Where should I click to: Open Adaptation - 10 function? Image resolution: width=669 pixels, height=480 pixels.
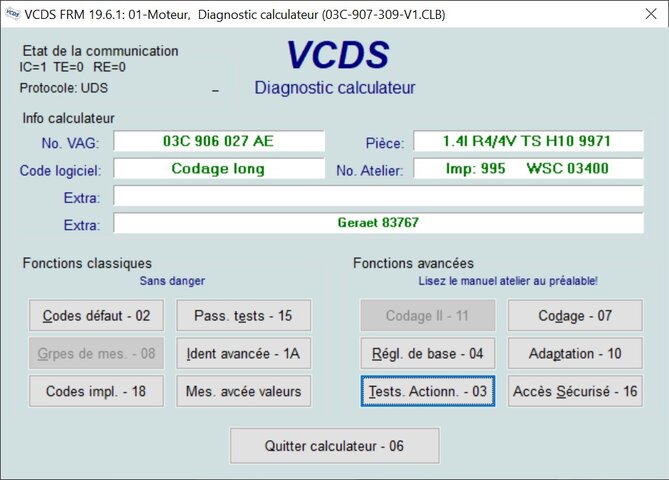point(575,353)
